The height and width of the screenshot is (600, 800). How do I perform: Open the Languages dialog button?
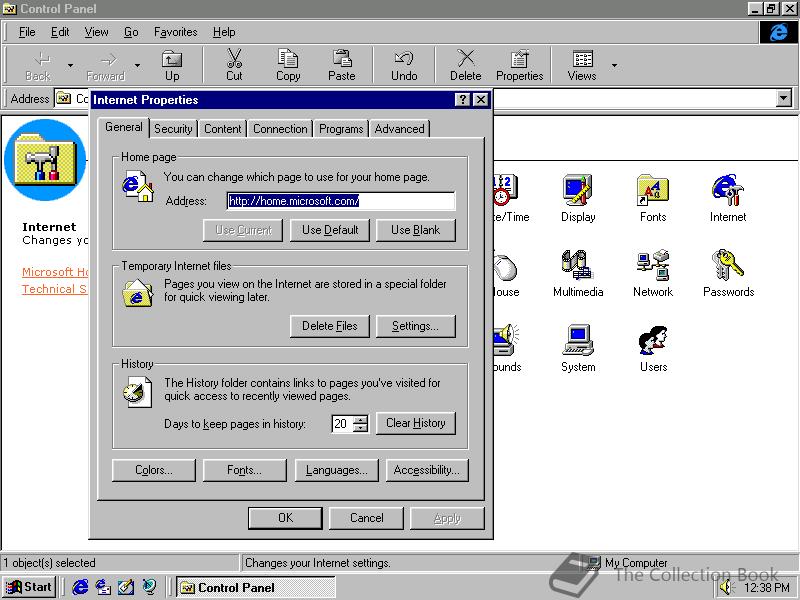coord(336,470)
